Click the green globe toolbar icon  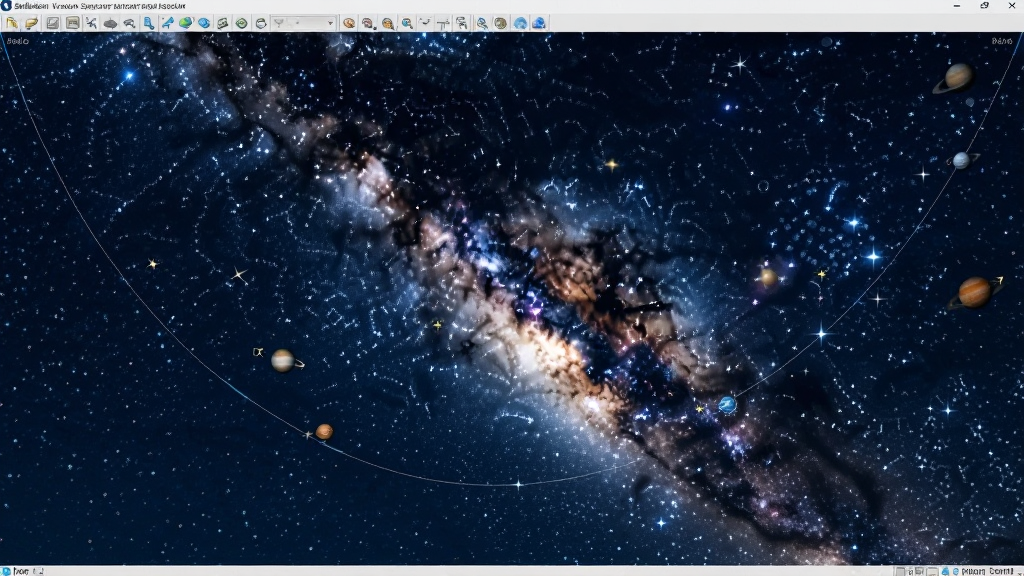click(186, 23)
